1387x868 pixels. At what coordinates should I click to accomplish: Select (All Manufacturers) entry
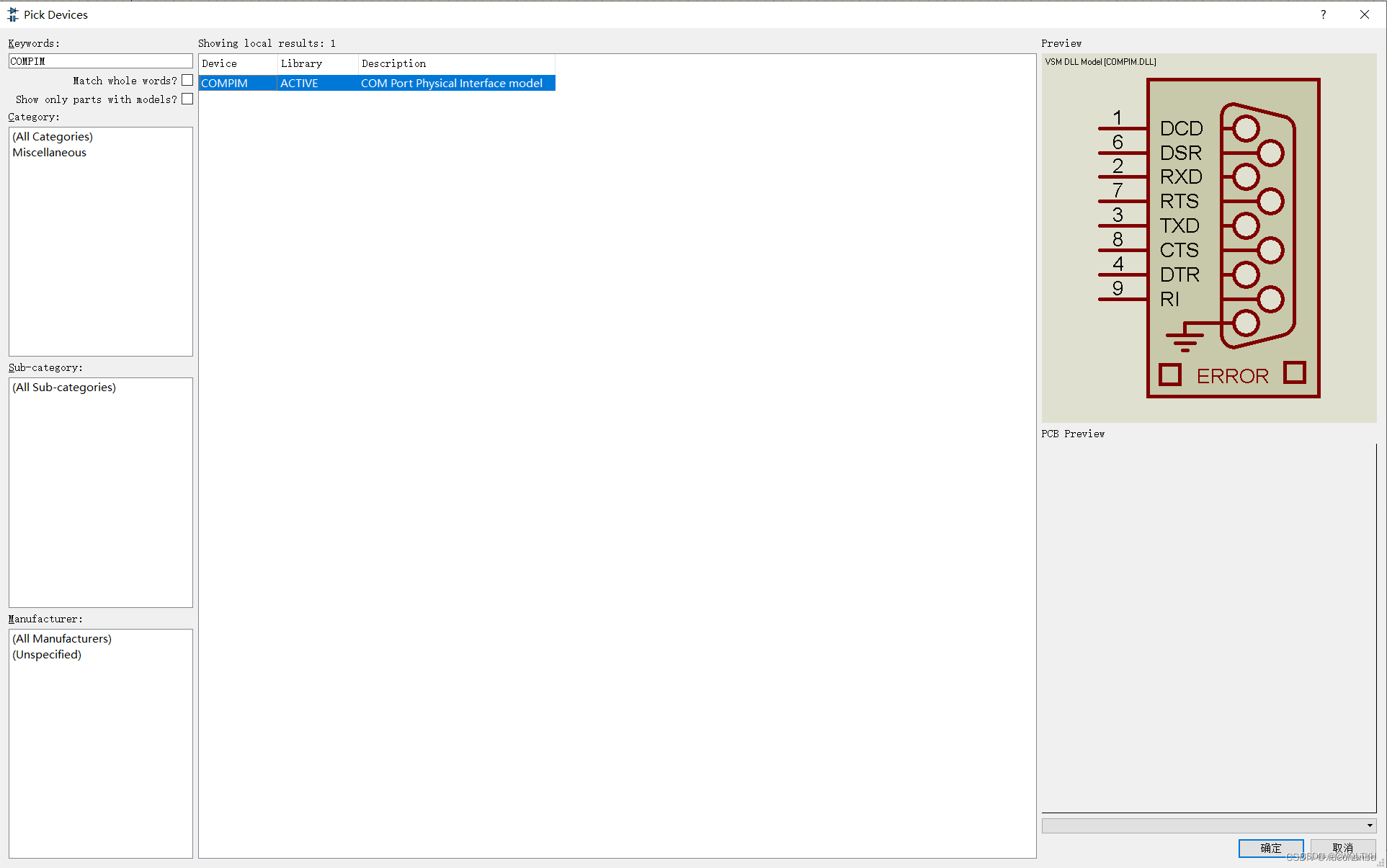point(62,638)
